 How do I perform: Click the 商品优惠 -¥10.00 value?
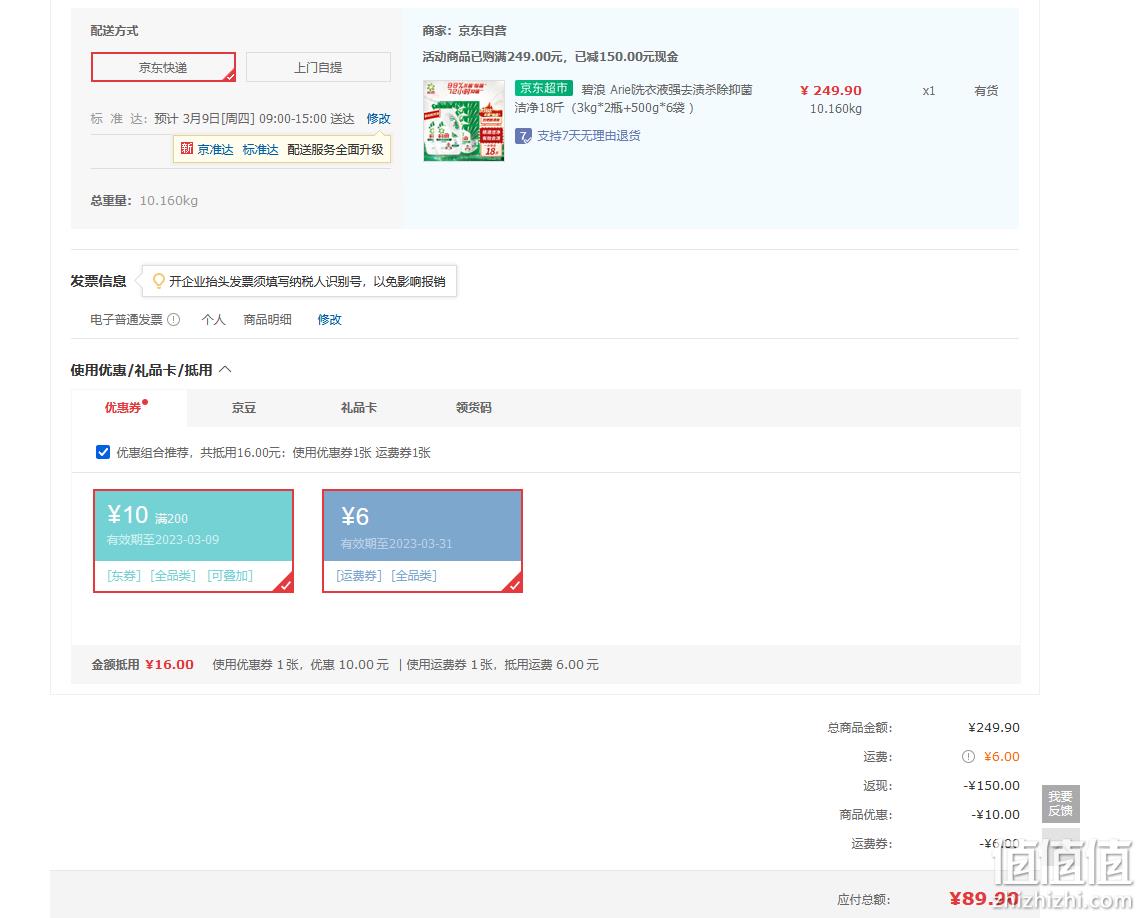[996, 815]
